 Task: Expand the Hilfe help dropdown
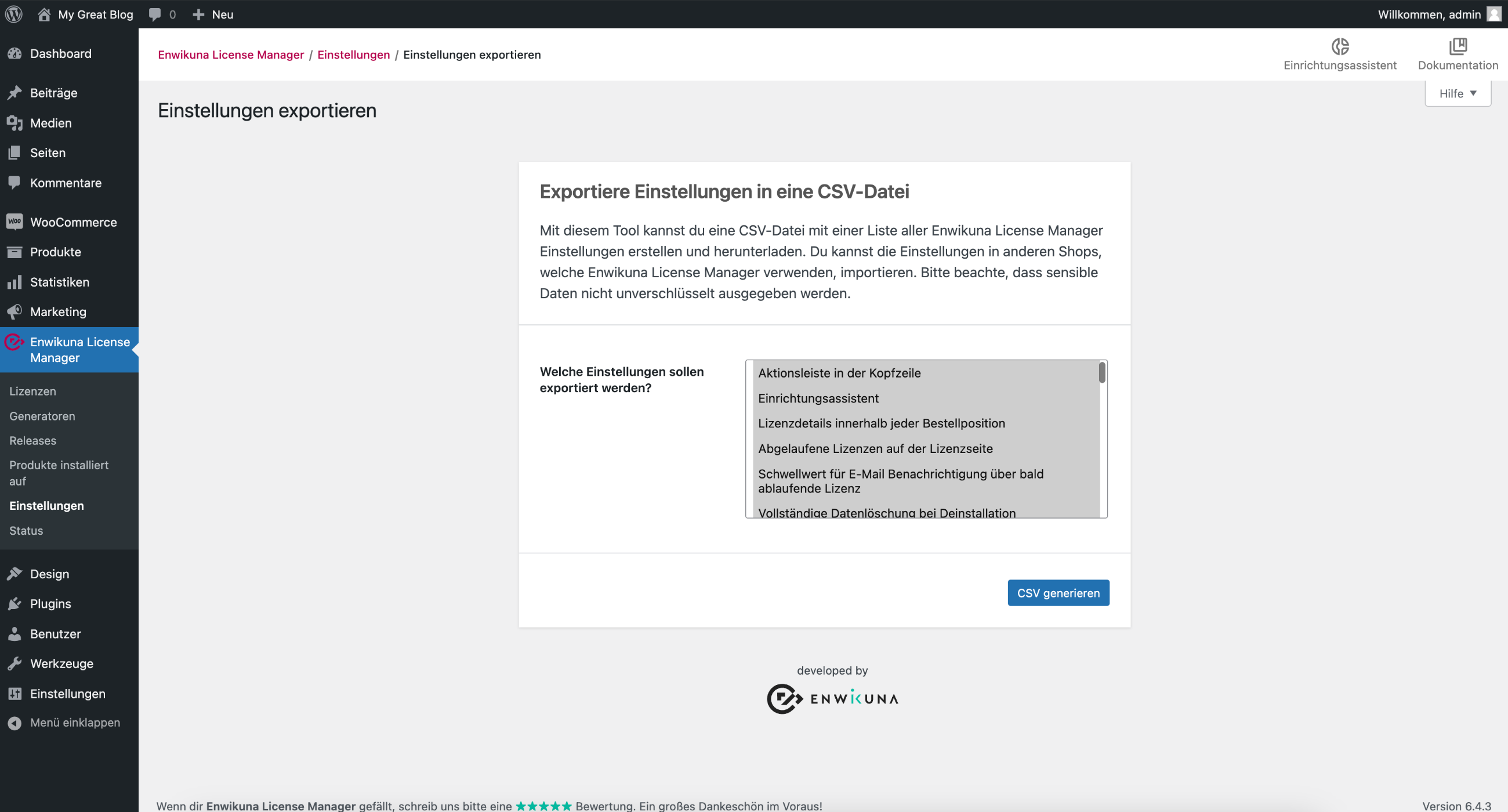[x=1458, y=93]
